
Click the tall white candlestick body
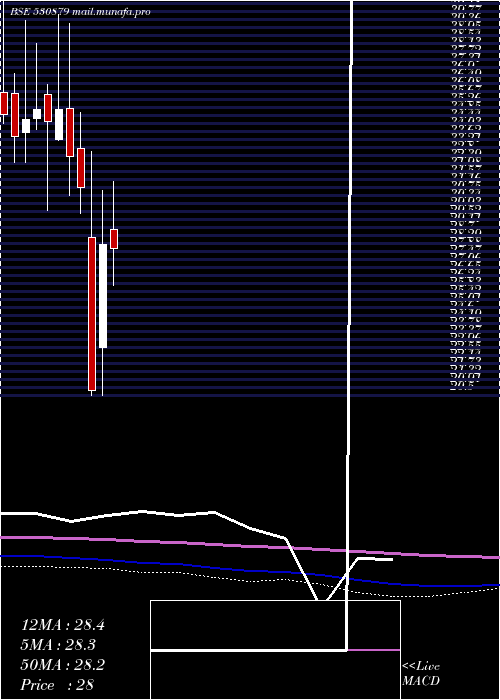point(103,296)
